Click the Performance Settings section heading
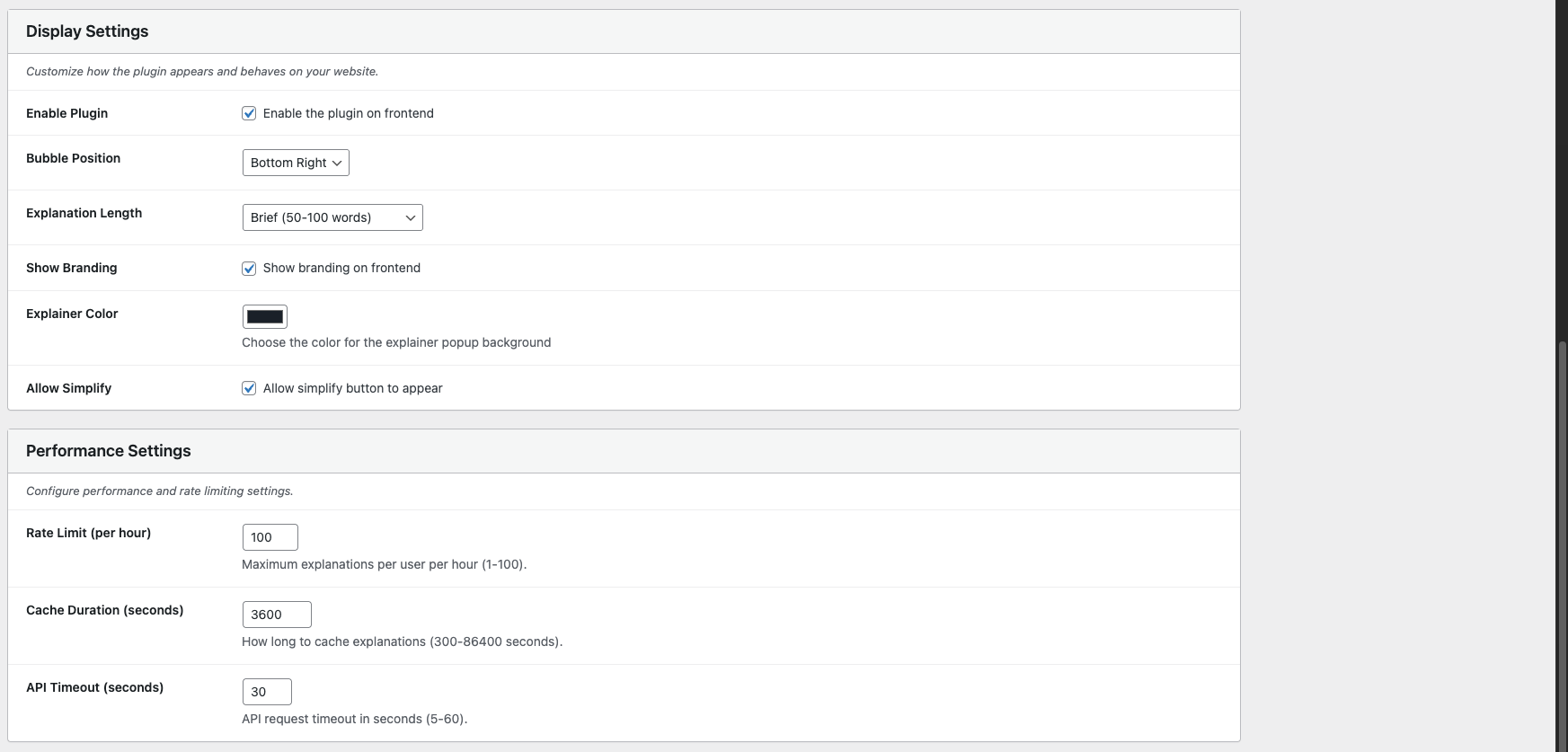 click(109, 451)
